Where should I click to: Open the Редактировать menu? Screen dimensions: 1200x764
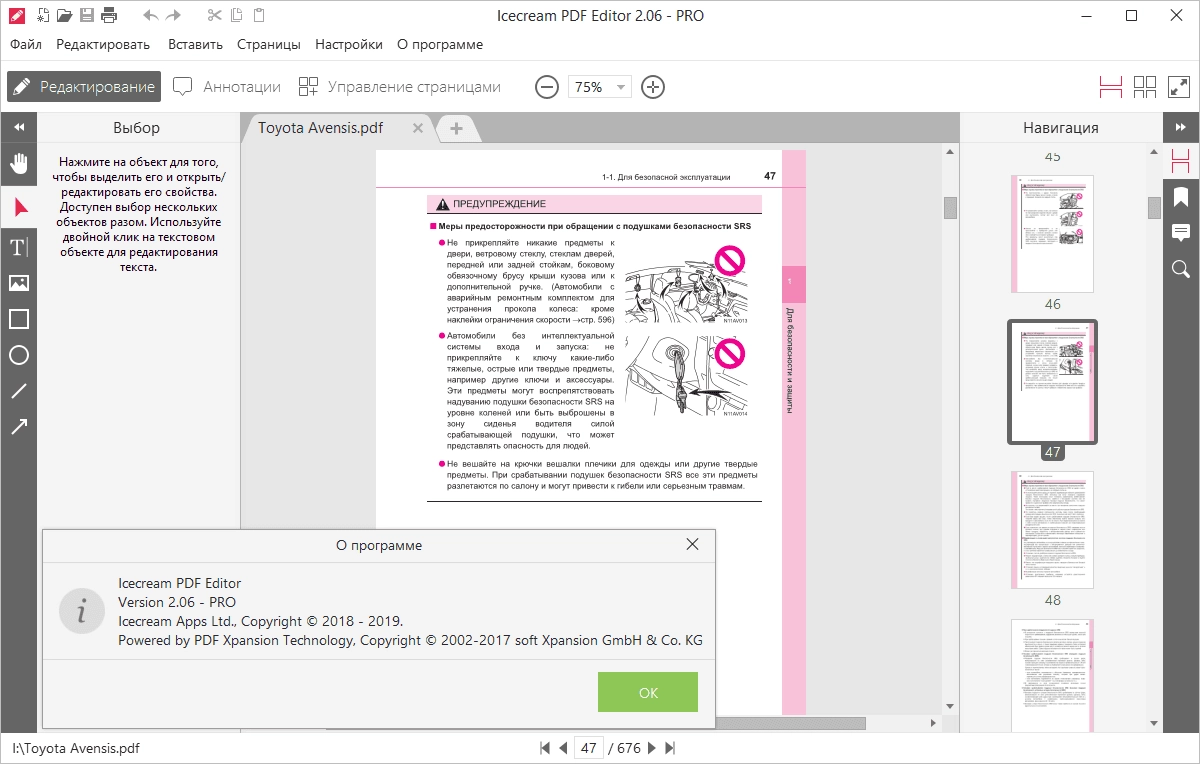pos(103,44)
